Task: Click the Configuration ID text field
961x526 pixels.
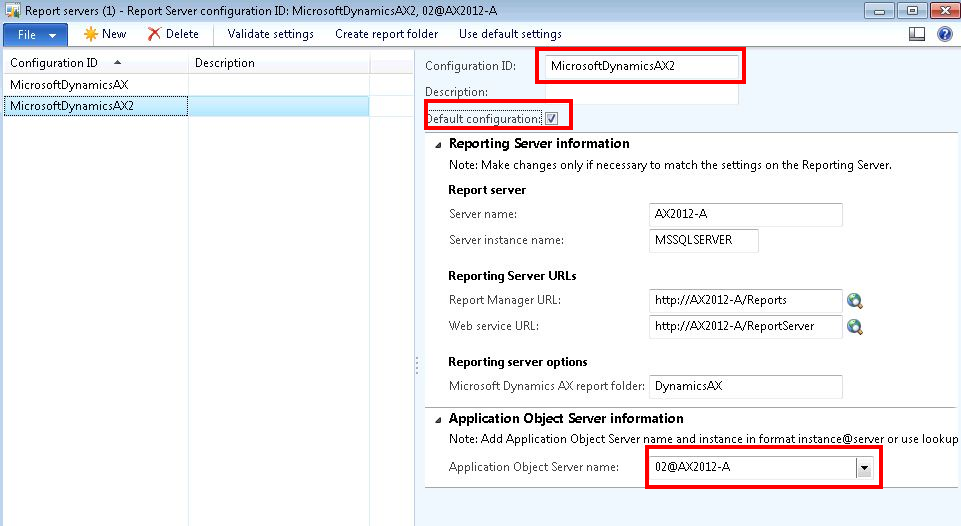Action: (640, 66)
